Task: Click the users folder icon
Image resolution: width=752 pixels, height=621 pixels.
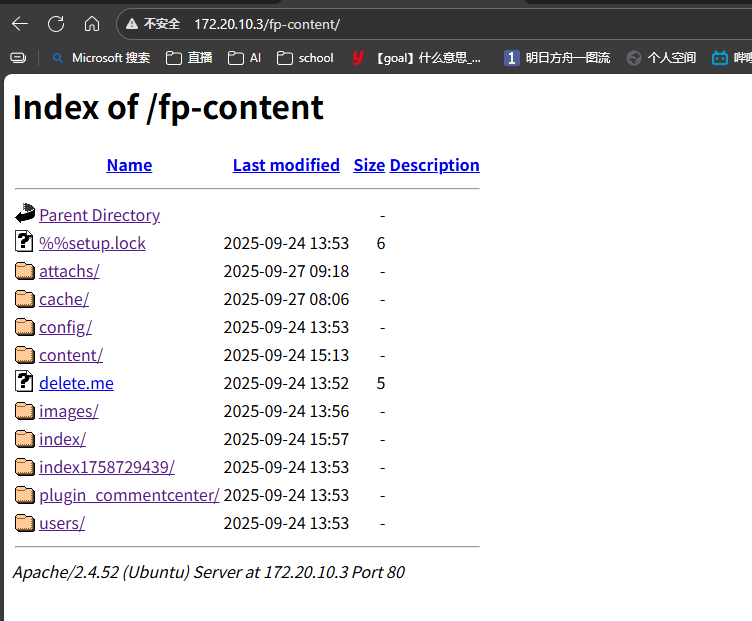Action: tap(25, 523)
